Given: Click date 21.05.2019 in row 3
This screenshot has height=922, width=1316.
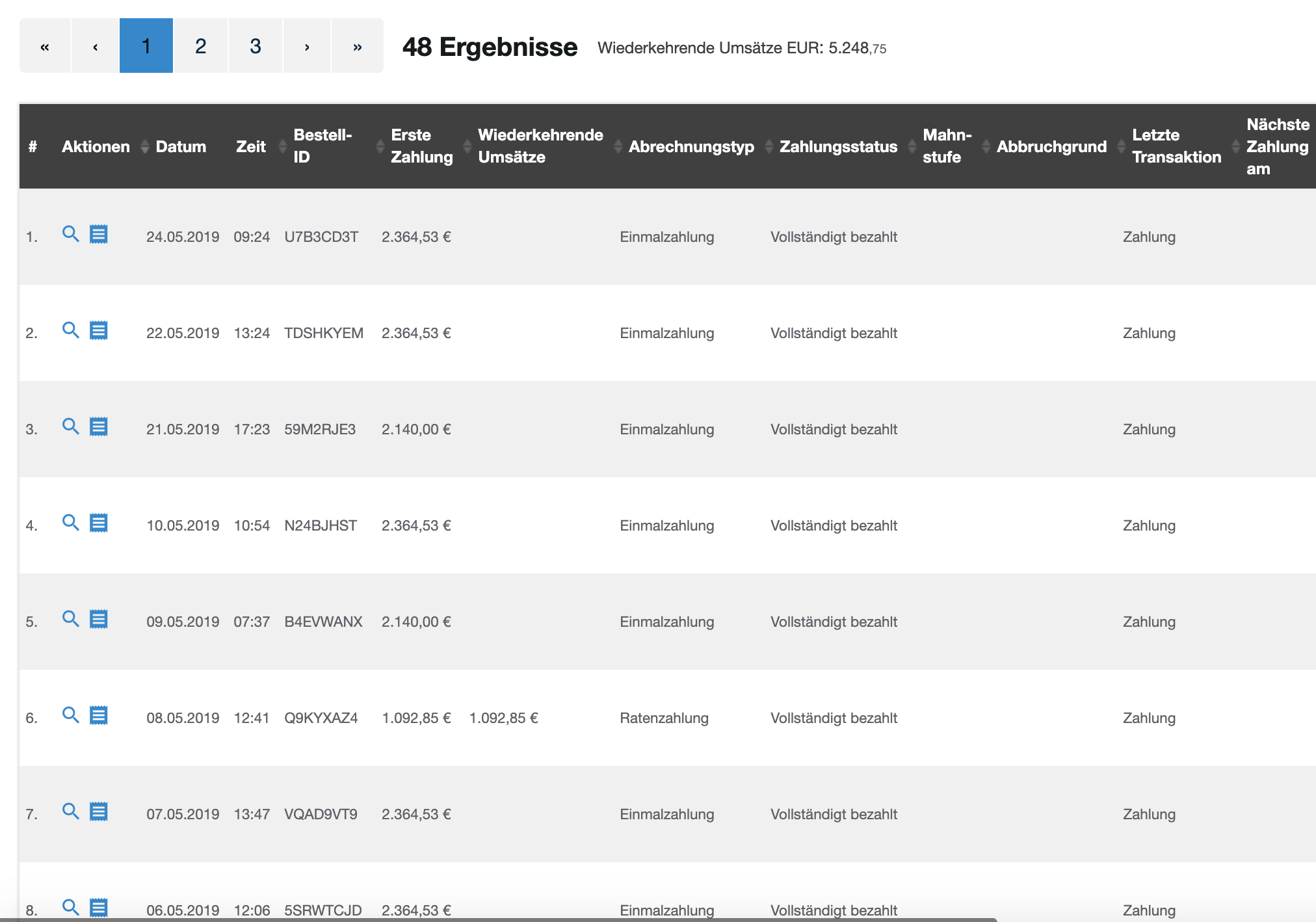Looking at the screenshot, I should pos(183,429).
